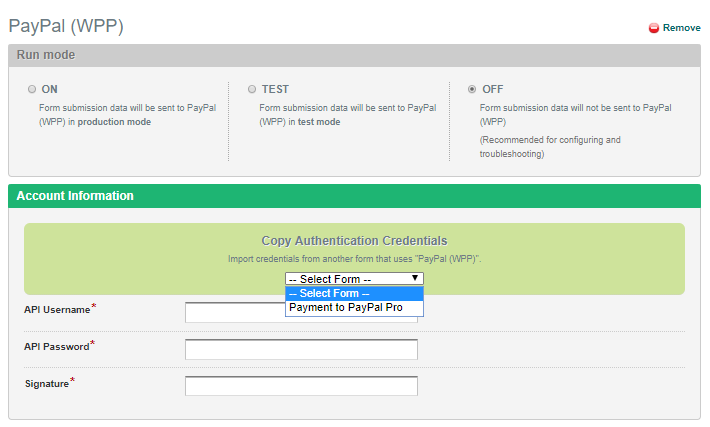Image resolution: width=710 pixels, height=427 pixels.
Task: Click the PayPal (WPP) page heading
Action: click(66, 26)
